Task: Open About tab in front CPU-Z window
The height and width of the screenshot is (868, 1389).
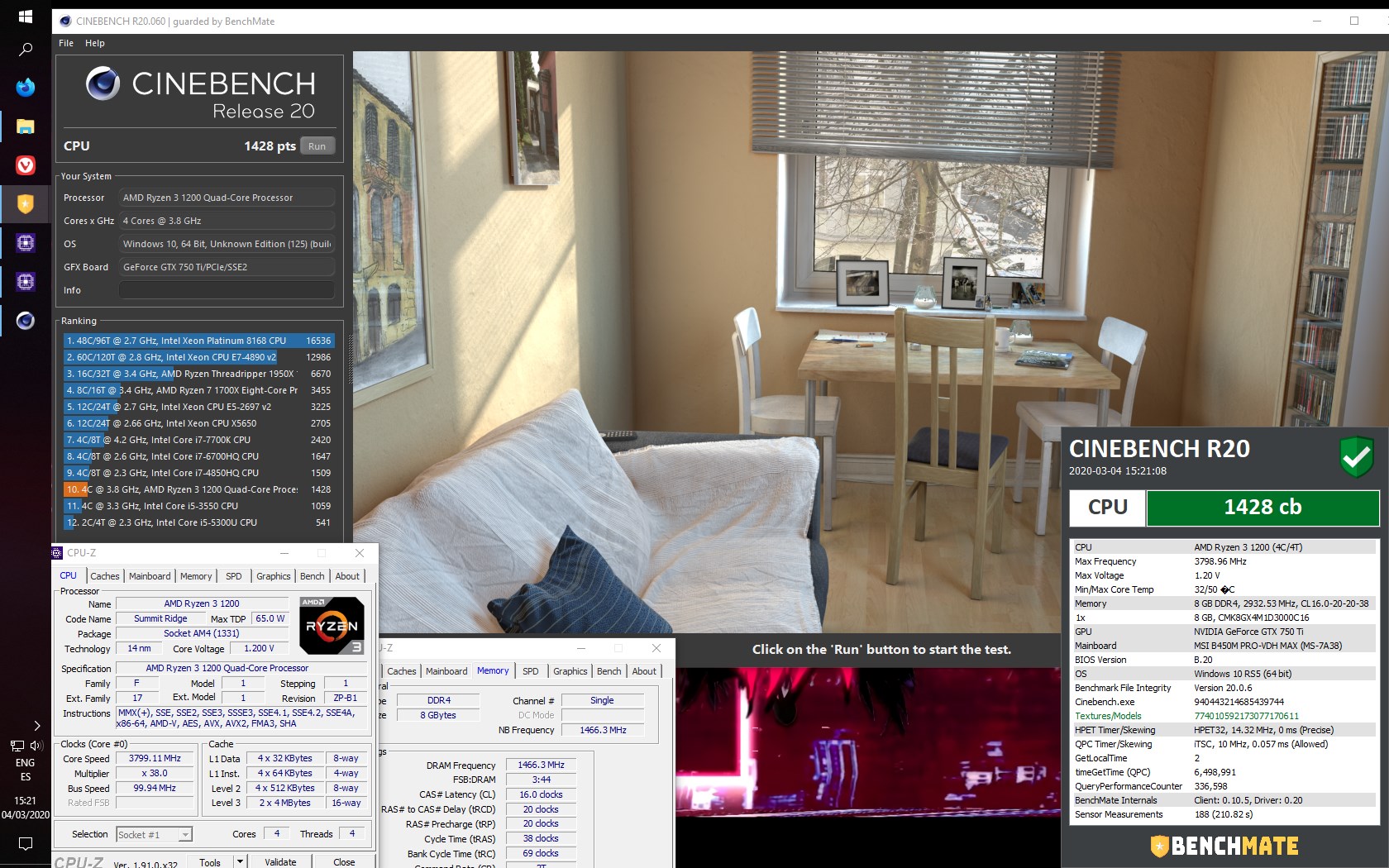Action: click(347, 576)
